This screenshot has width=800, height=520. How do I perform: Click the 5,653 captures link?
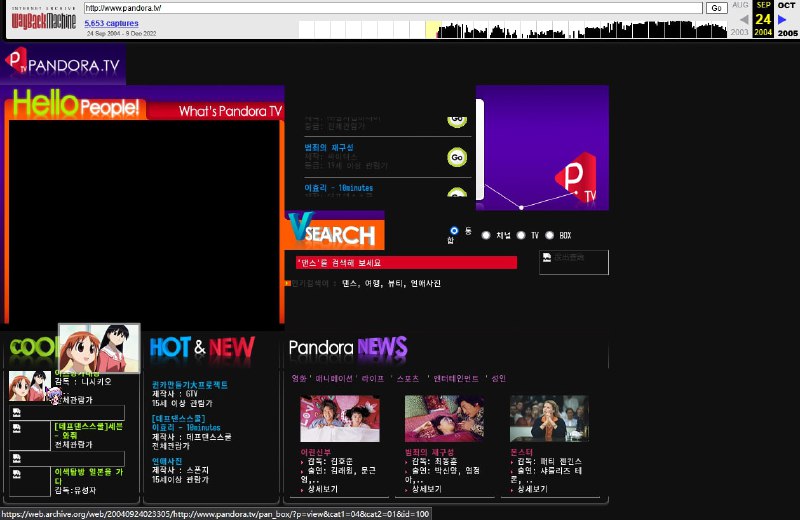(110, 22)
